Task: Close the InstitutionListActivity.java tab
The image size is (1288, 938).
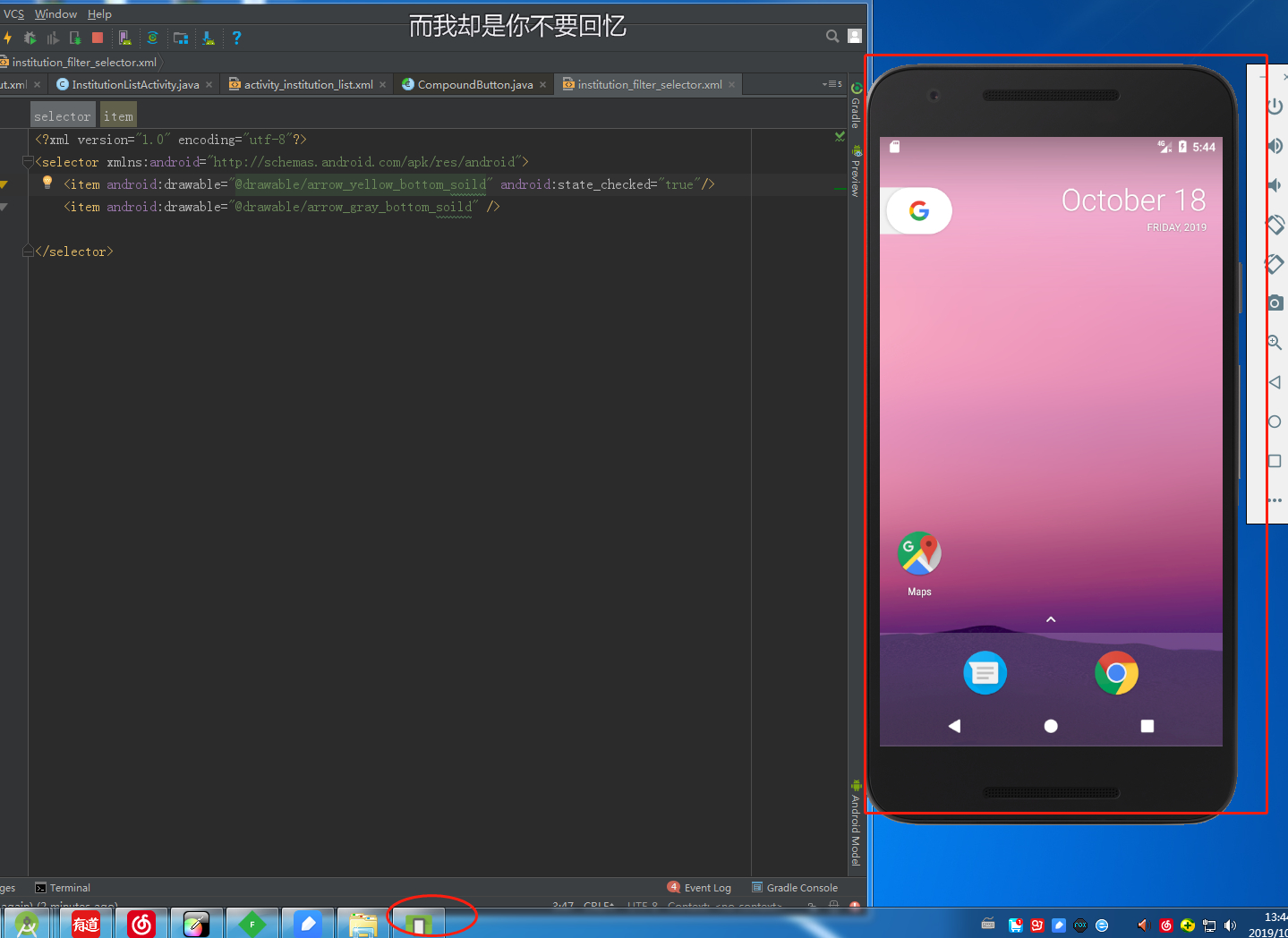Action: coord(209,85)
